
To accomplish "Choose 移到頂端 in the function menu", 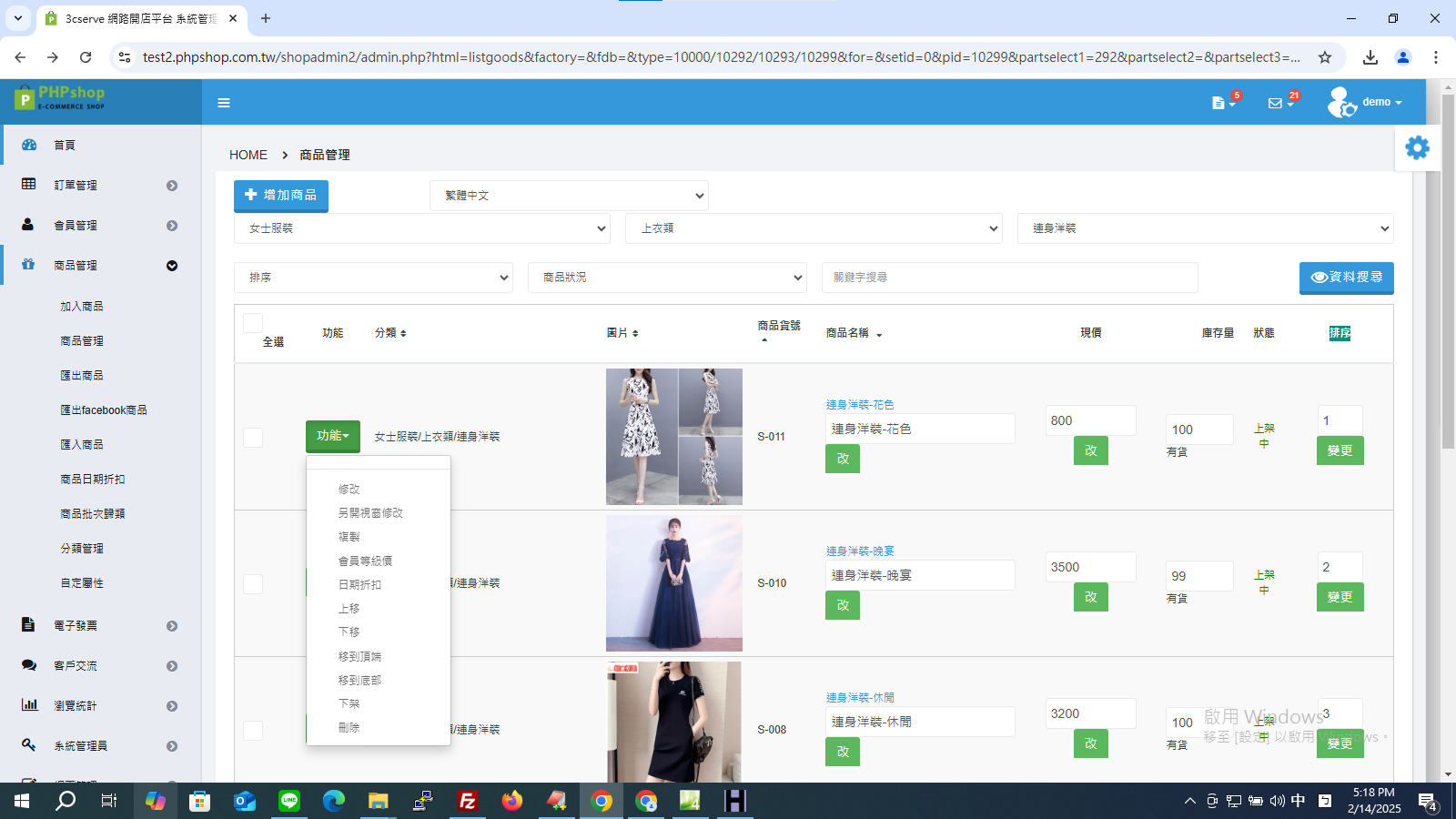I will (x=359, y=656).
